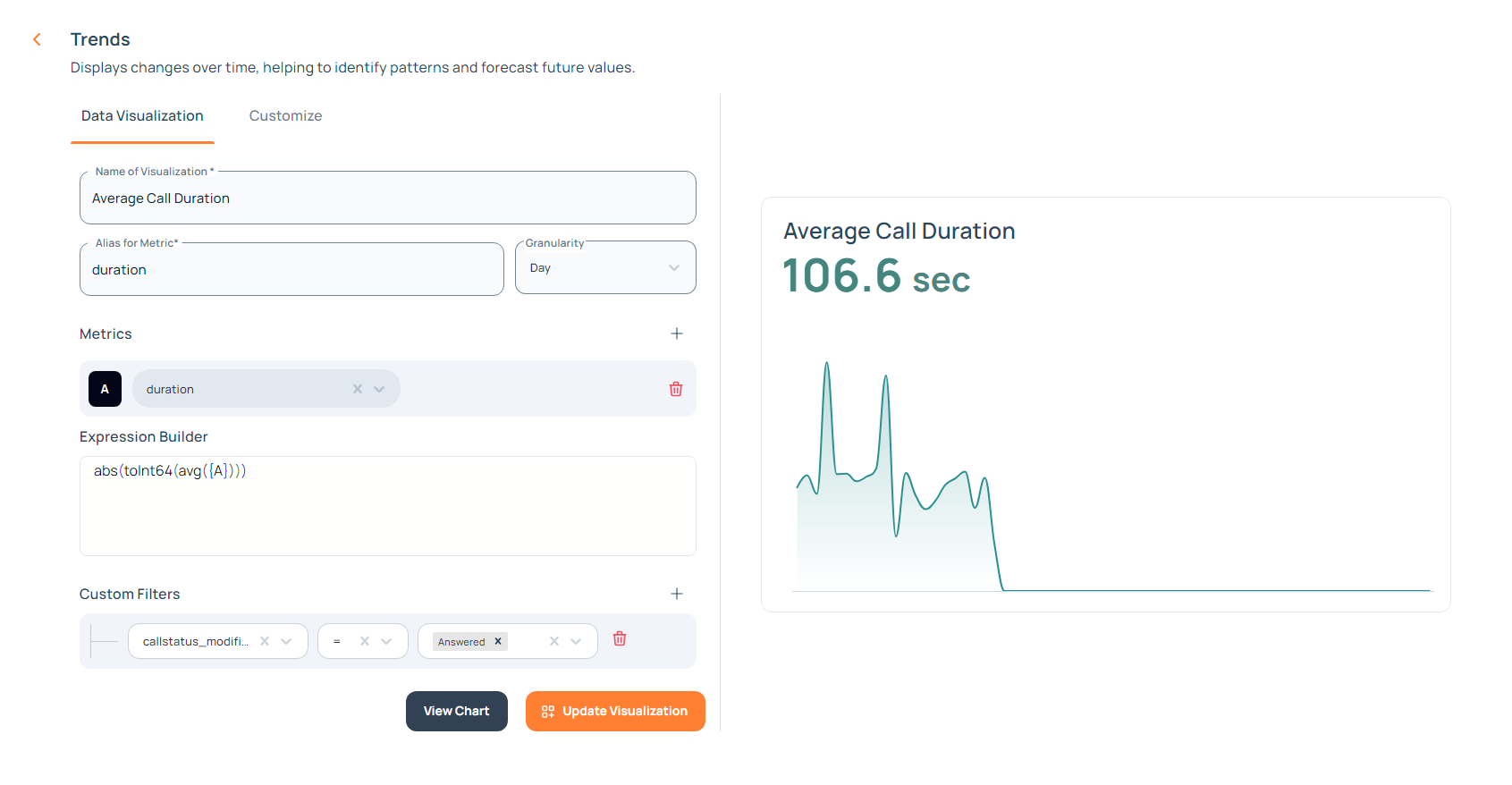1512x785 pixels.
Task: Open the Granularity dropdown
Action: [605, 268]
